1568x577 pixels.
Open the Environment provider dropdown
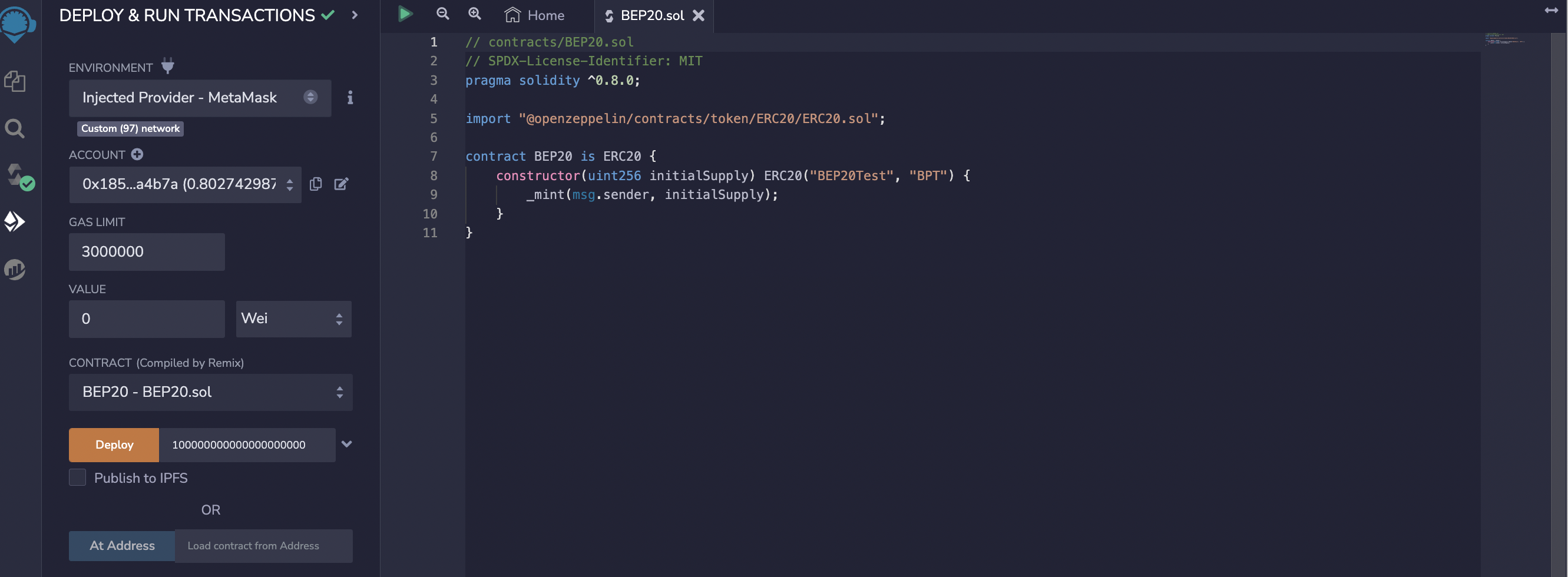[200, 98]
